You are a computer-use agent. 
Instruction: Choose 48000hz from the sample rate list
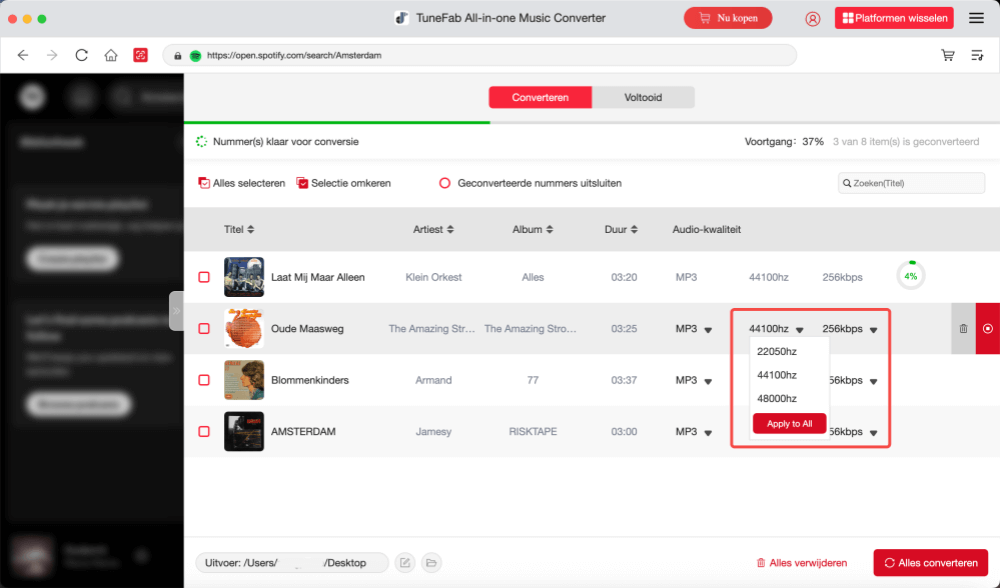(777, 398)
